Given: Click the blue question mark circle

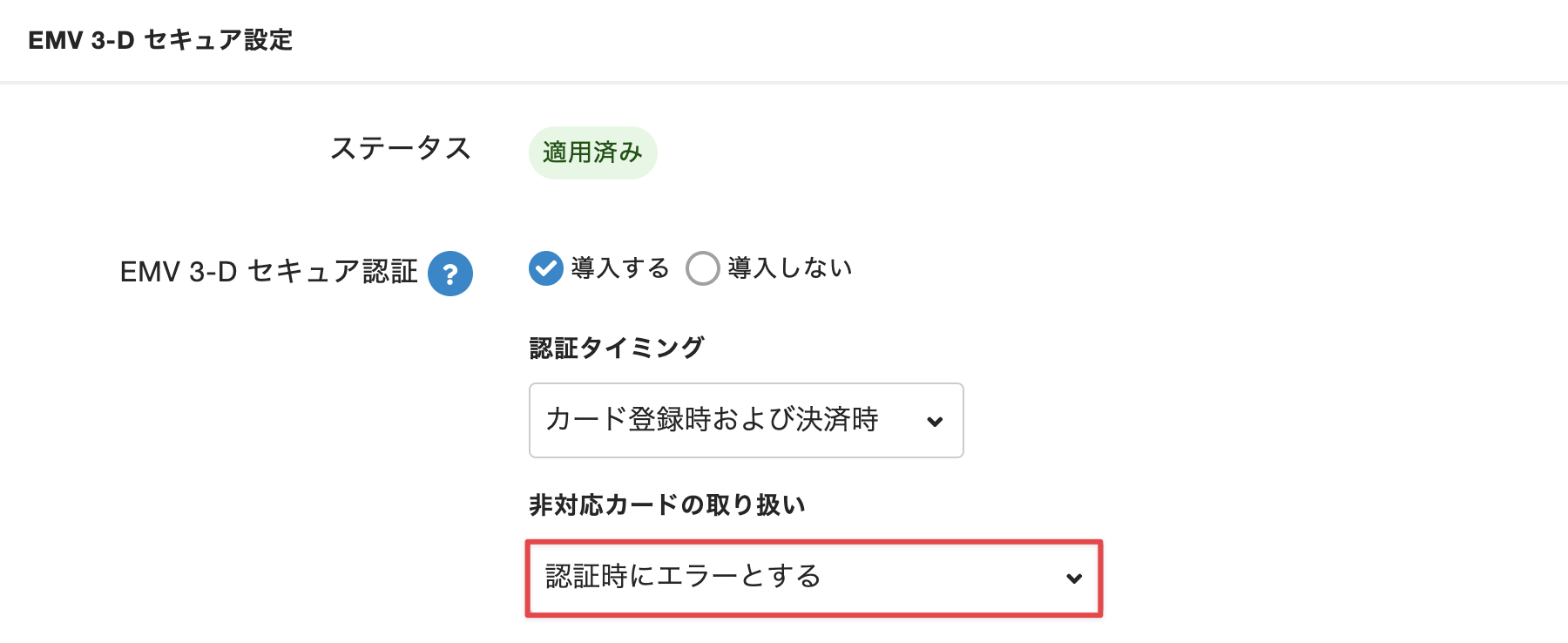Looking at the screenshot, I should (x=450, y=274).
